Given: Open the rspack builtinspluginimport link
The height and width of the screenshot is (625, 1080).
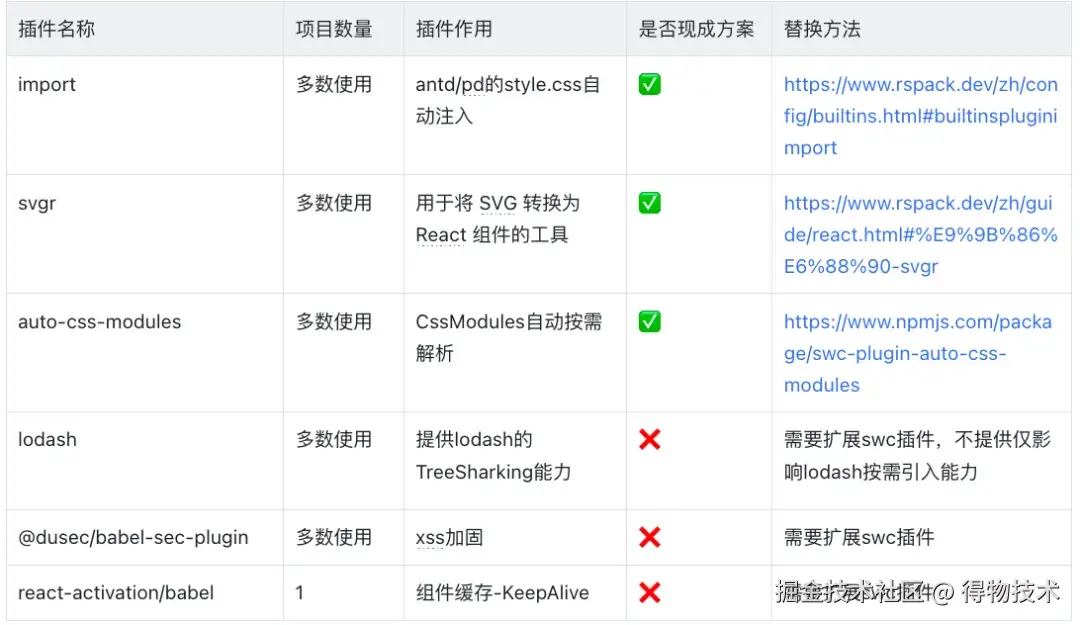Looking at the screenshot, I should 920,116.
